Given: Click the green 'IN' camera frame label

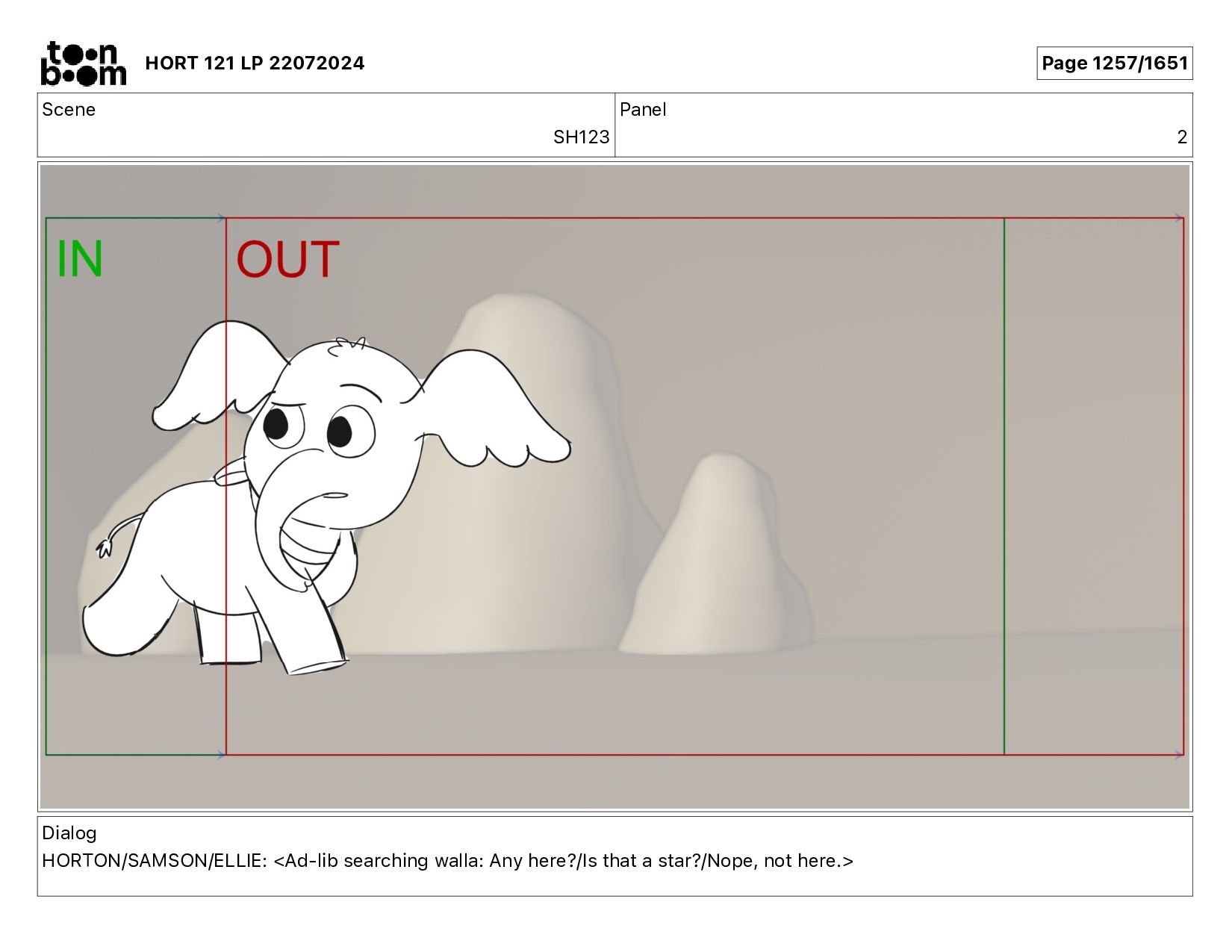Looking at the screenshot, I should [80, 259].
